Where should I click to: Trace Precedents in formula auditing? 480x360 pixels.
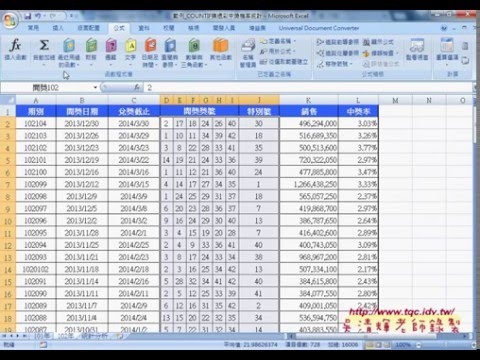pos(338,42)
